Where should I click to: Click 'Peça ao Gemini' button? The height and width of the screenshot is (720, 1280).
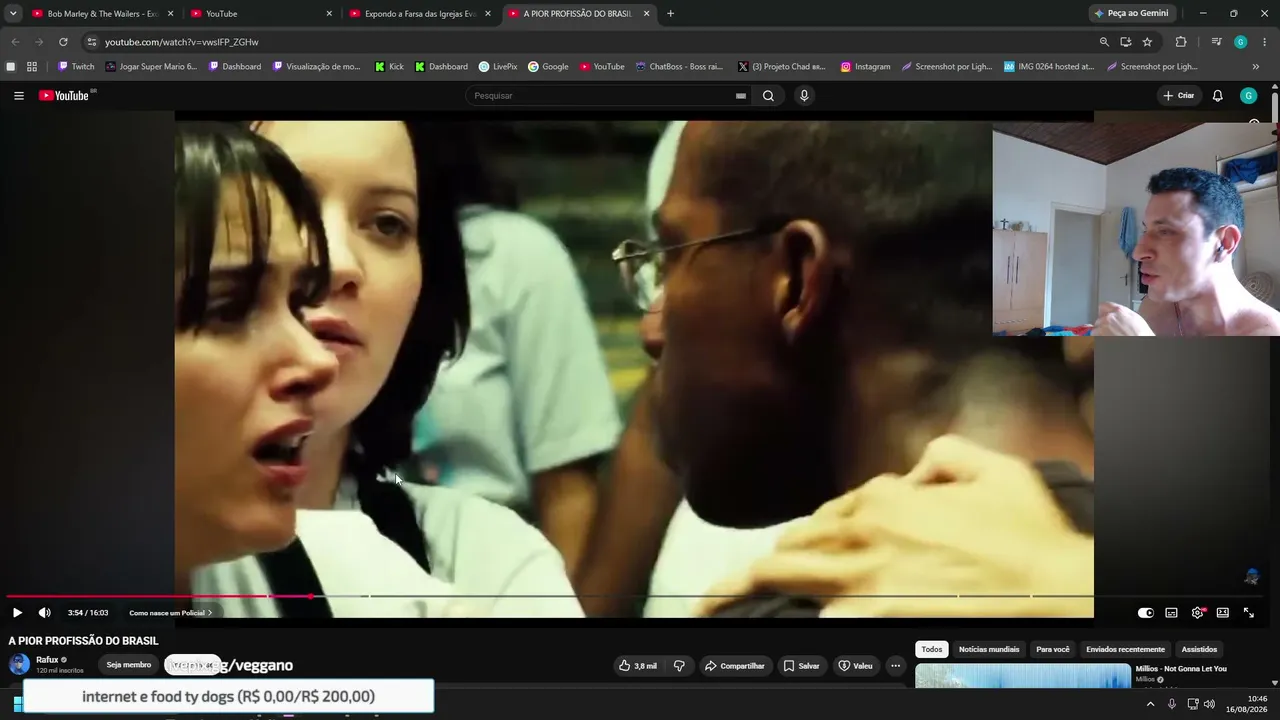(1132, 14)
